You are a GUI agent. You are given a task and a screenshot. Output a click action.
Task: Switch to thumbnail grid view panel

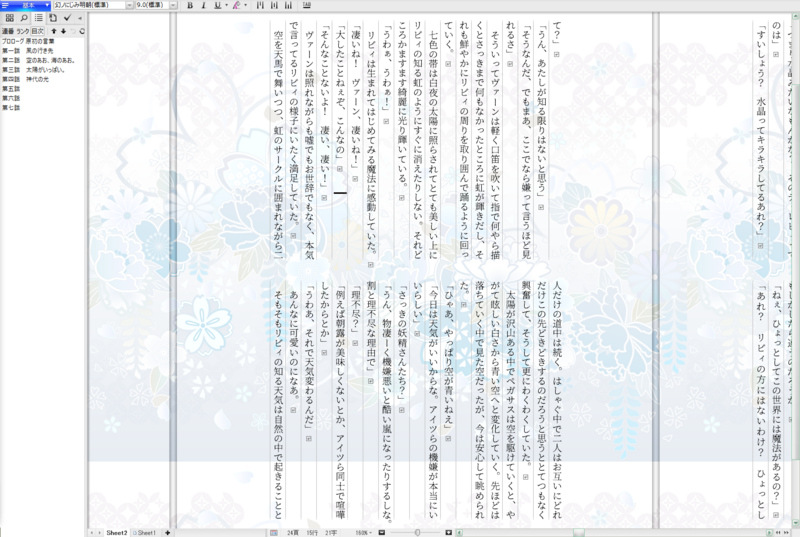(9, 18)
